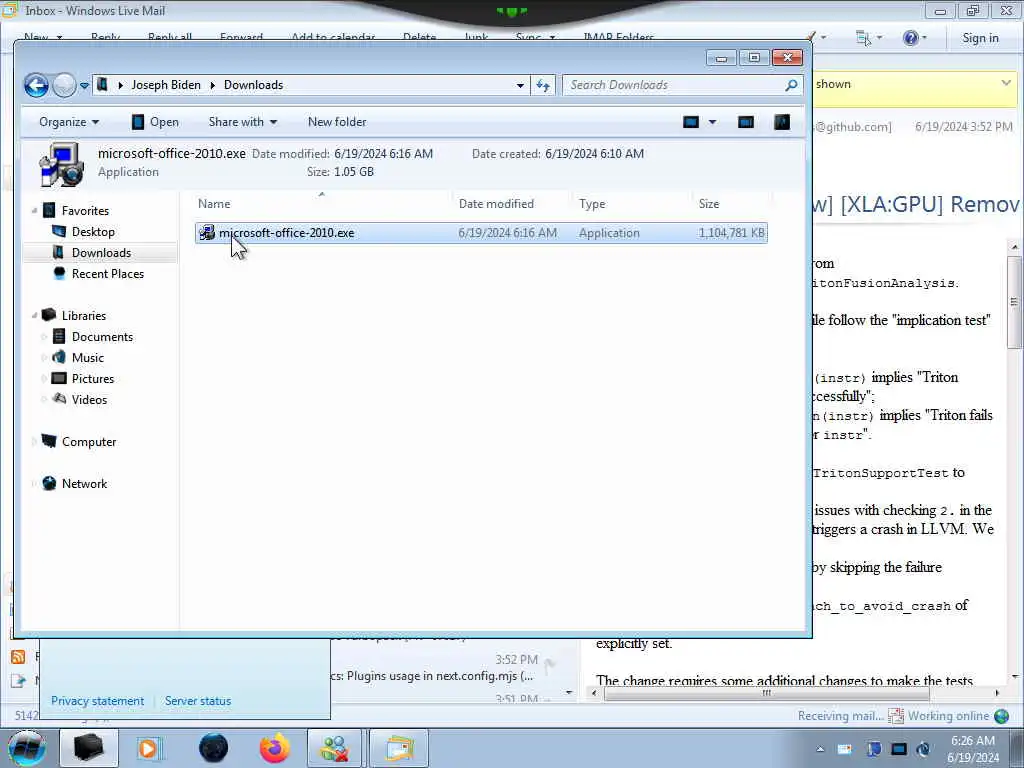Select Downloads in Favorites
The width and height of the screenshot is (1024, 768).
pyautogui.click(x=101, y=253)
